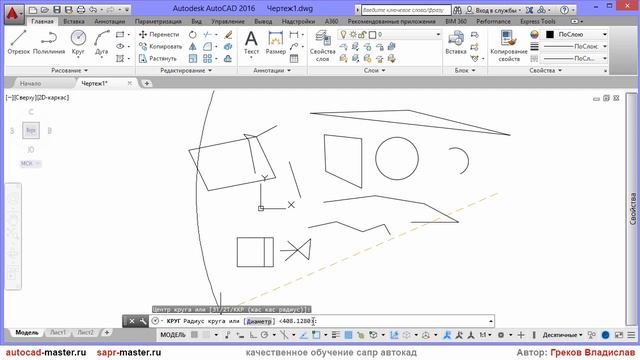Image resolution: width=640 pixels, height=360 pixels.
Task: Click the add layout plus button
Action: (107, 333)
